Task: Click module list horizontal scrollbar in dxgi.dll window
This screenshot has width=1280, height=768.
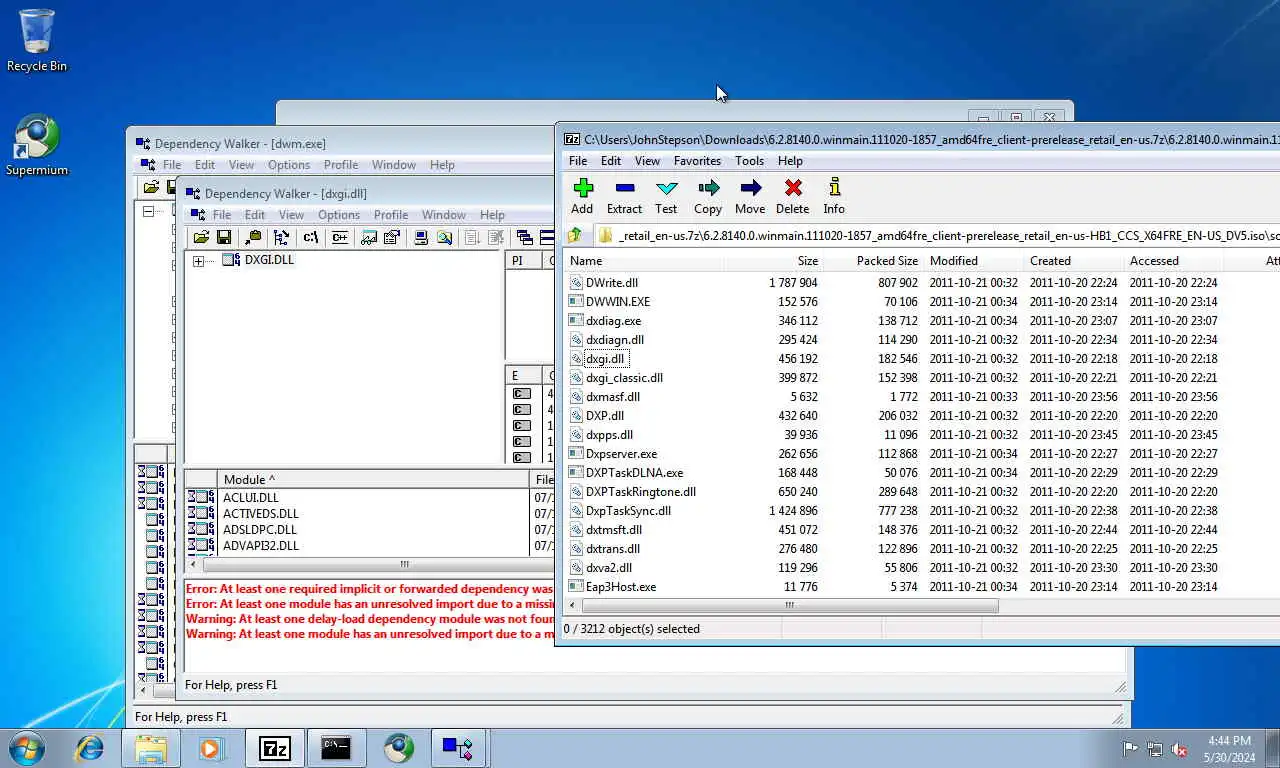Action: click(403, 564)
